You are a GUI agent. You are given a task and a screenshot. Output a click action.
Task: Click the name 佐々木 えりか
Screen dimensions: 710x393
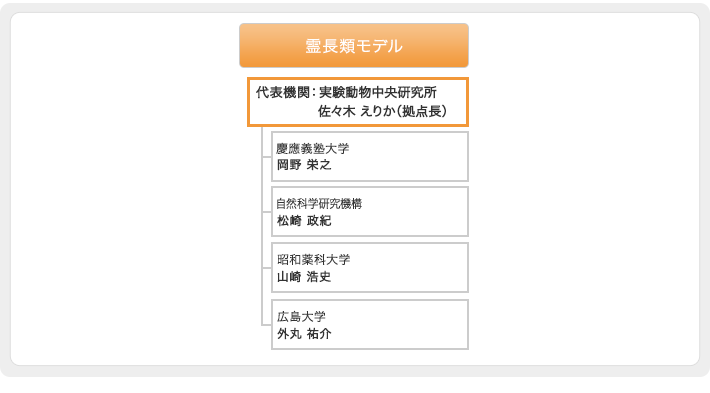tap(355, 111)
